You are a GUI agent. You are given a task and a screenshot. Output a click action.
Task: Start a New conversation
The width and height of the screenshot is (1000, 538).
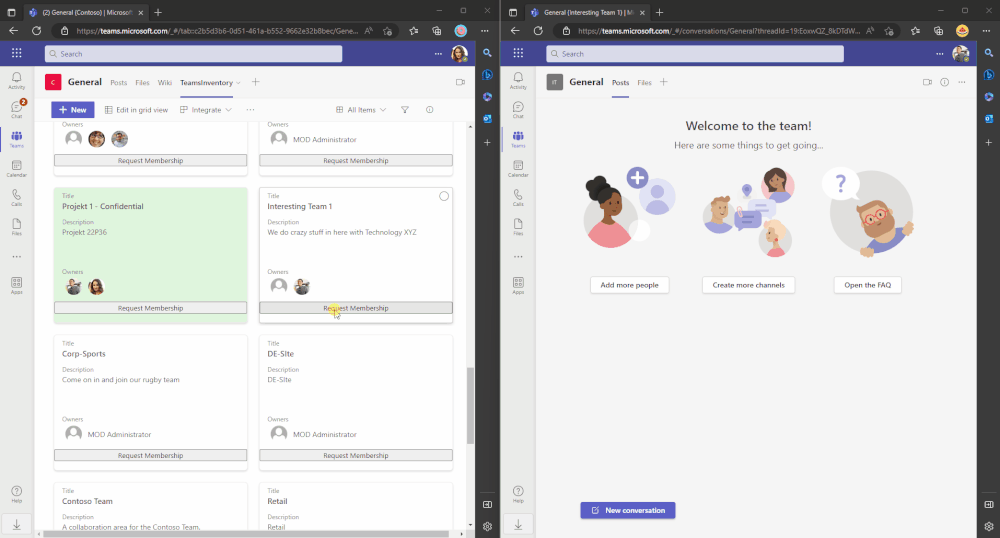point(628,510)
